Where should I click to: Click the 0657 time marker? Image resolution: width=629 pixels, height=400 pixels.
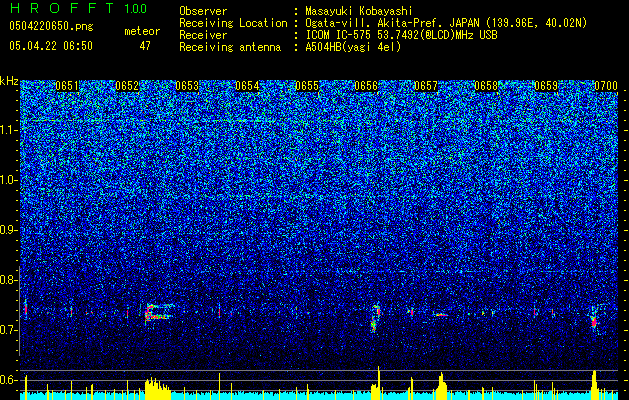click(x=426, y=86)
